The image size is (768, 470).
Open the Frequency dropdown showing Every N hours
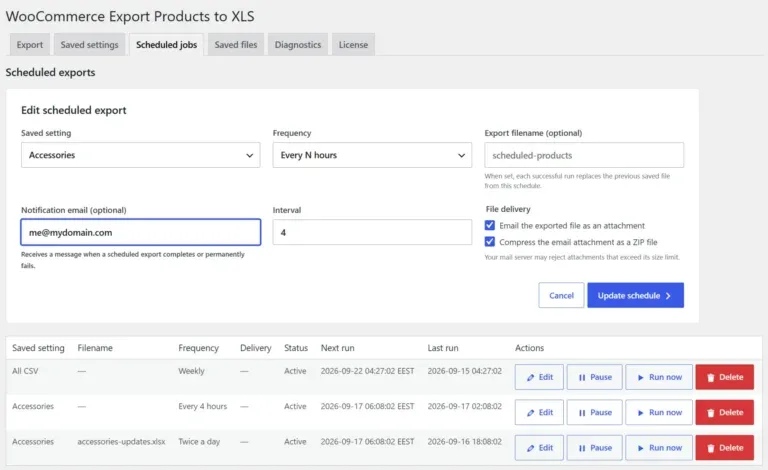point(372,155)
